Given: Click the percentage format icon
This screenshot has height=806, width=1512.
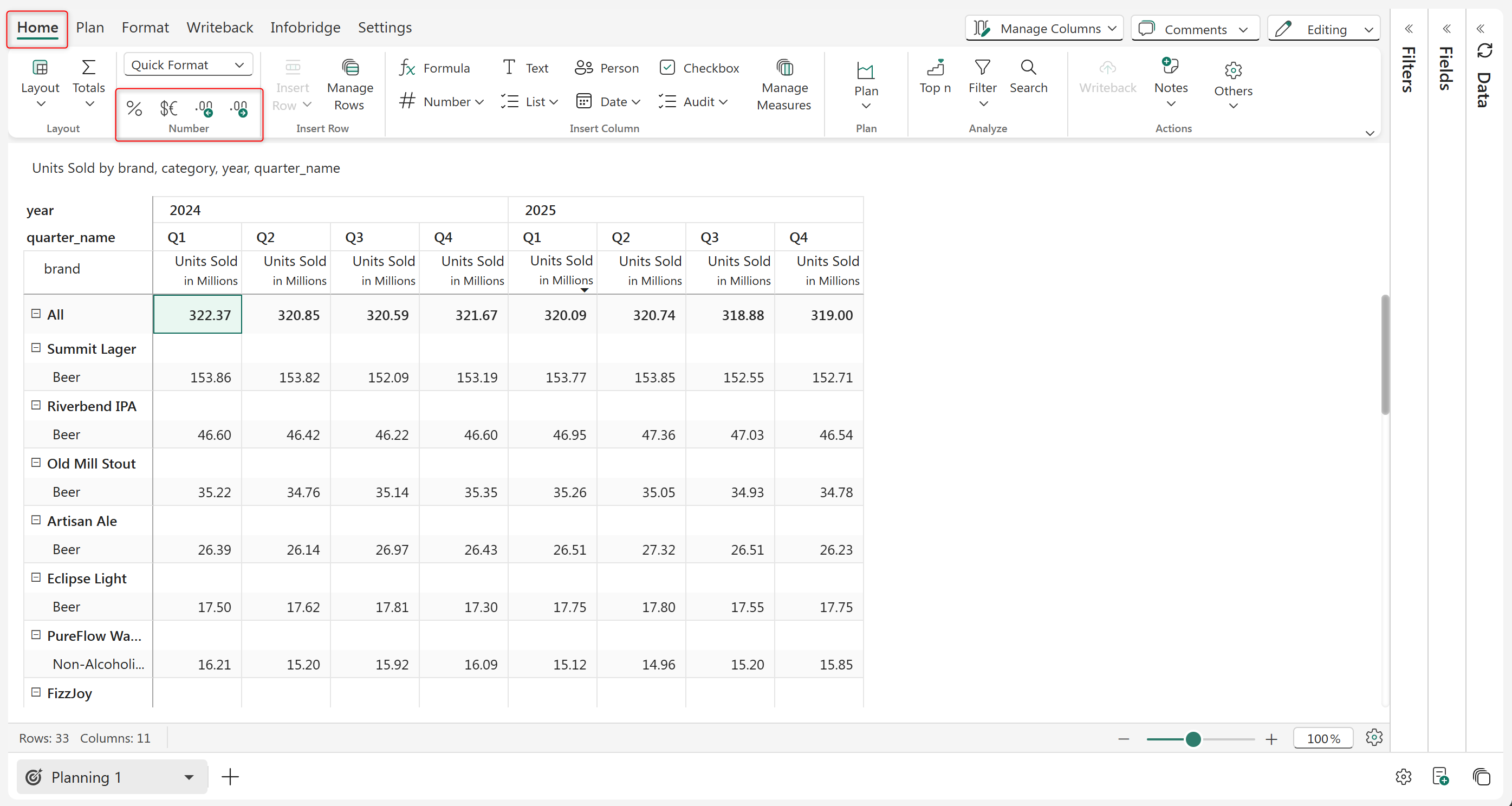Looking at the screenshot, I should (x=134, y=108).
